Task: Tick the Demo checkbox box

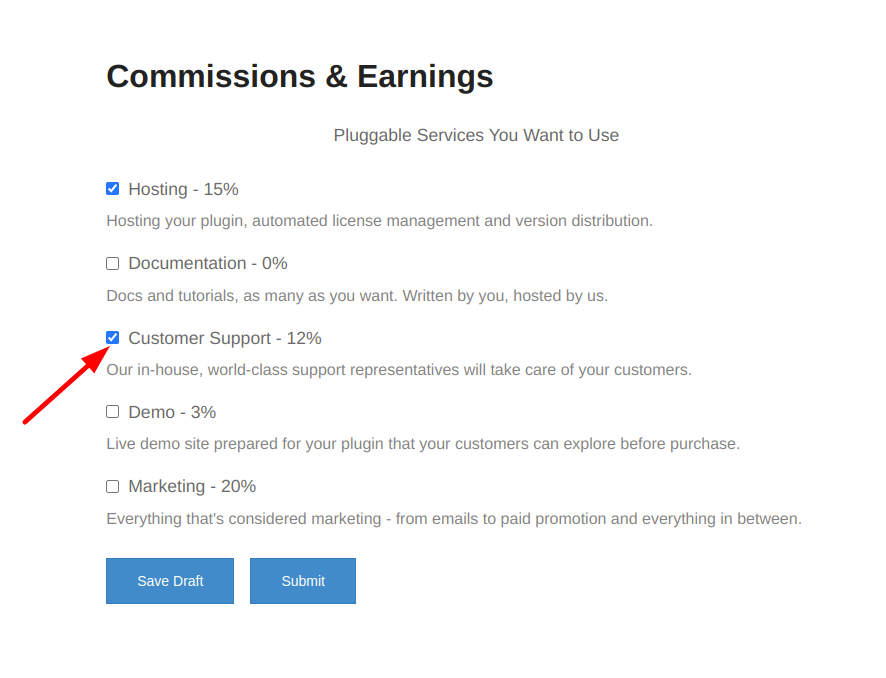Action: pyautogui.click(x=112, y=412)
